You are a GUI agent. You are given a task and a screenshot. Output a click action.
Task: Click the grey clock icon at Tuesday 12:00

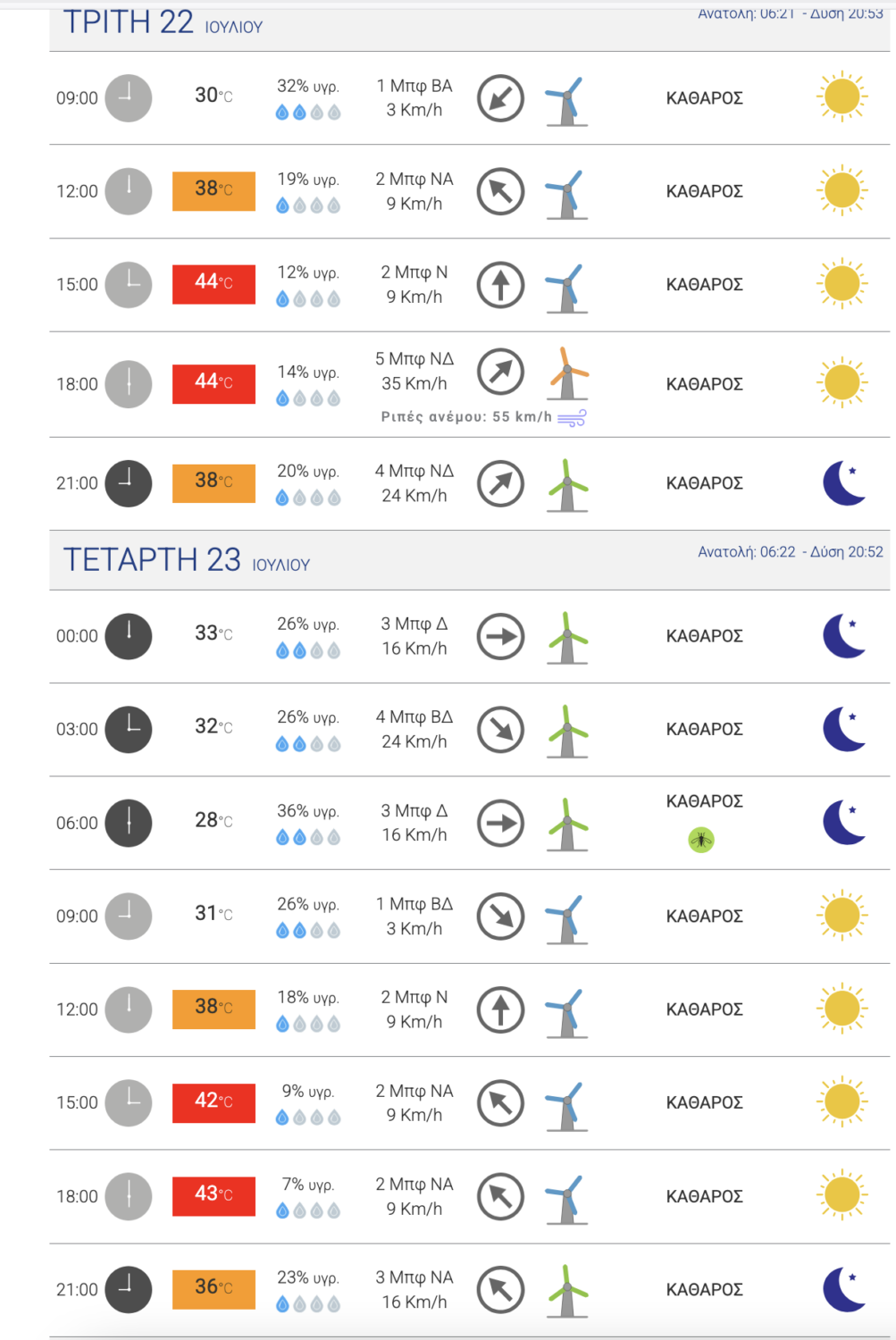[129, 191]
